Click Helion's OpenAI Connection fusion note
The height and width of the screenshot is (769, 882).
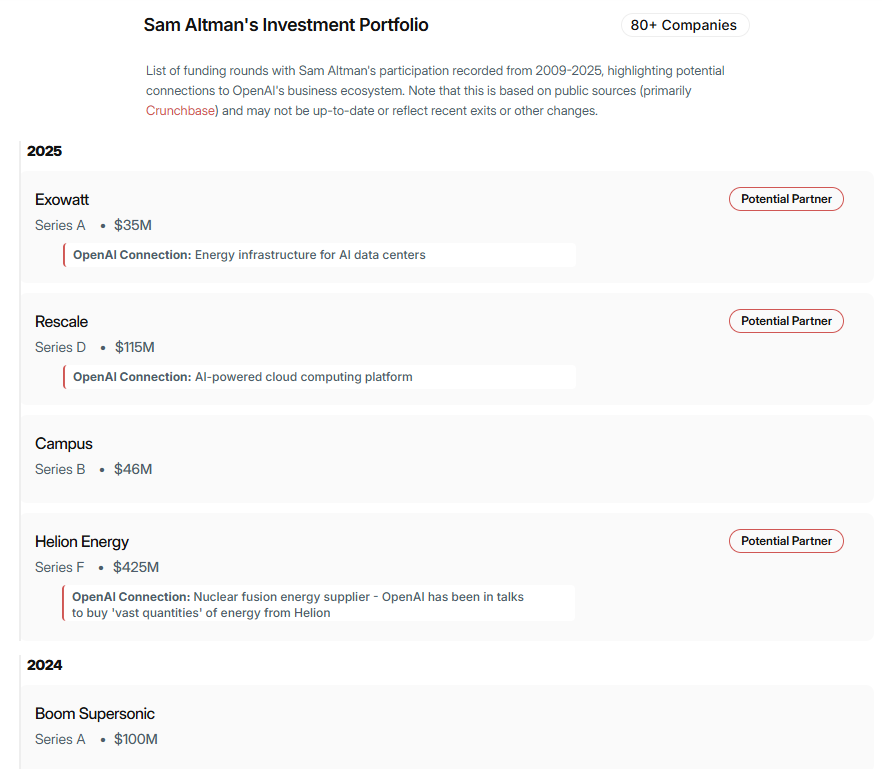coord(298,604)
